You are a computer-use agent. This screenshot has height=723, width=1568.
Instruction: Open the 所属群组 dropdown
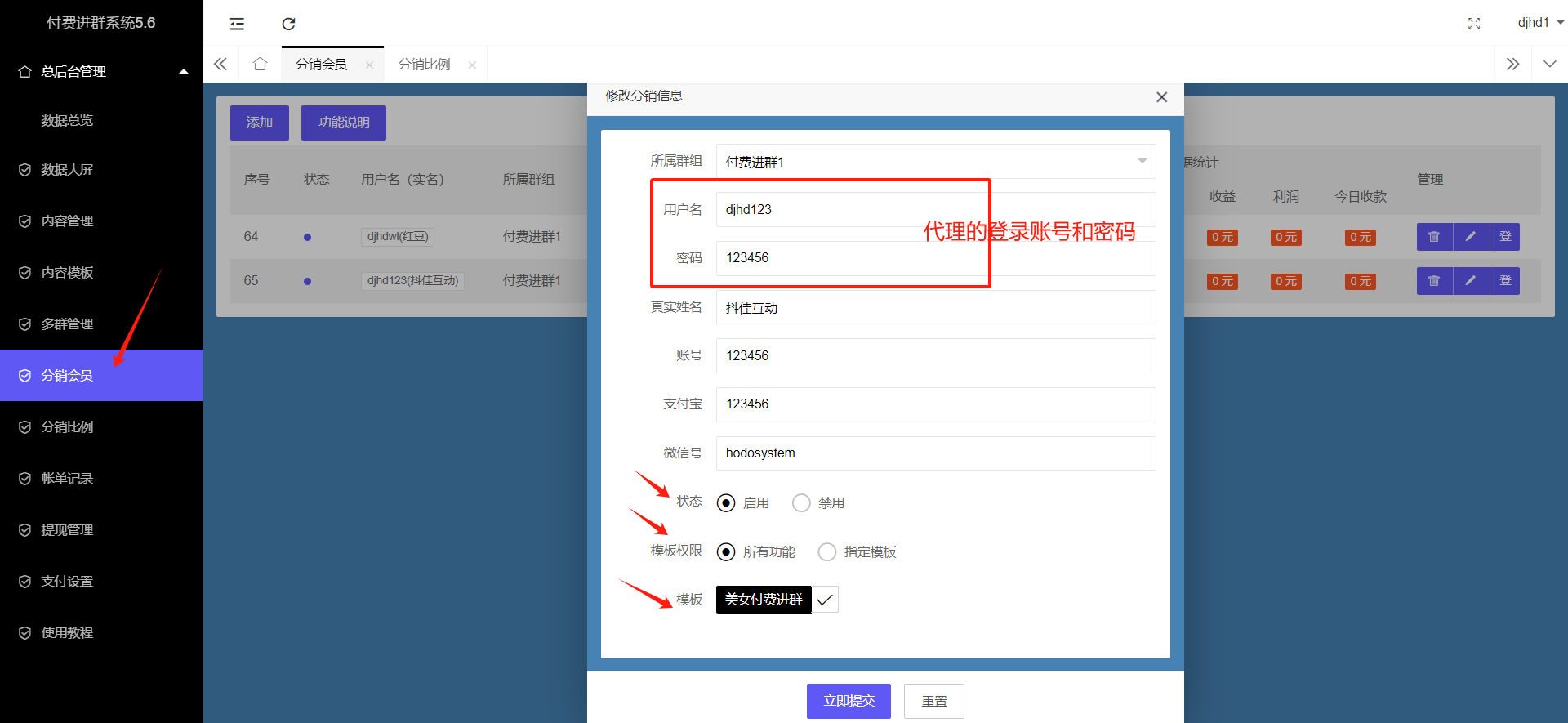[x=936, y=162]
